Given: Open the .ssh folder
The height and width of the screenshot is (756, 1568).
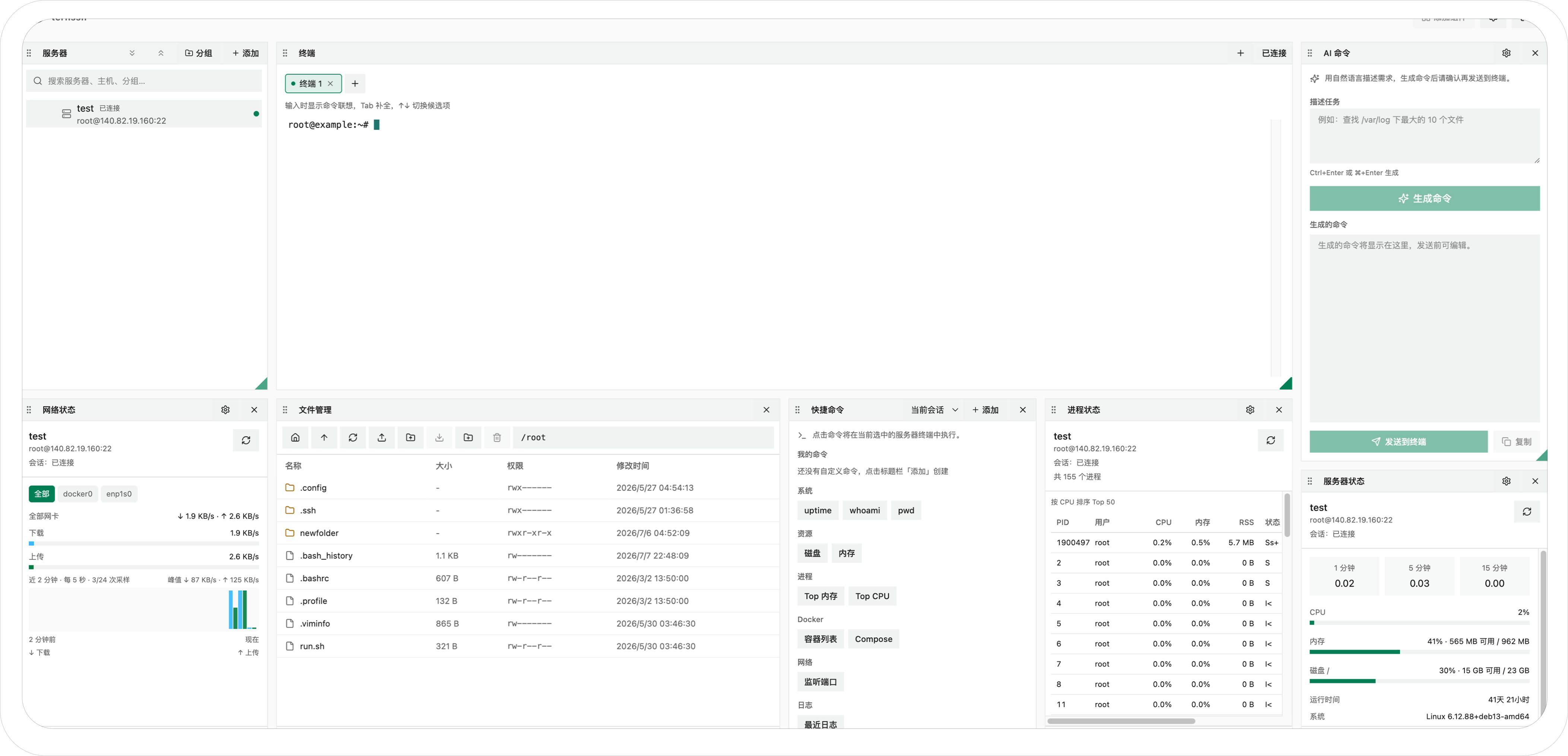Looking at the screenshot, I should [x=528, y=510].
